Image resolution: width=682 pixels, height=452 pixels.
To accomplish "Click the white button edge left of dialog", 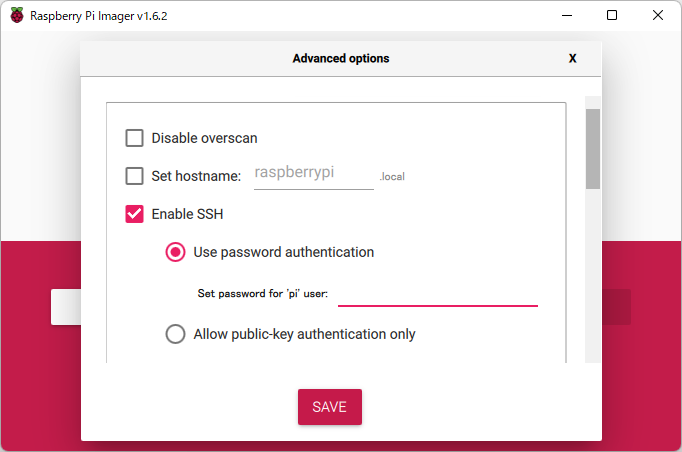I will [x=65, y=308].
